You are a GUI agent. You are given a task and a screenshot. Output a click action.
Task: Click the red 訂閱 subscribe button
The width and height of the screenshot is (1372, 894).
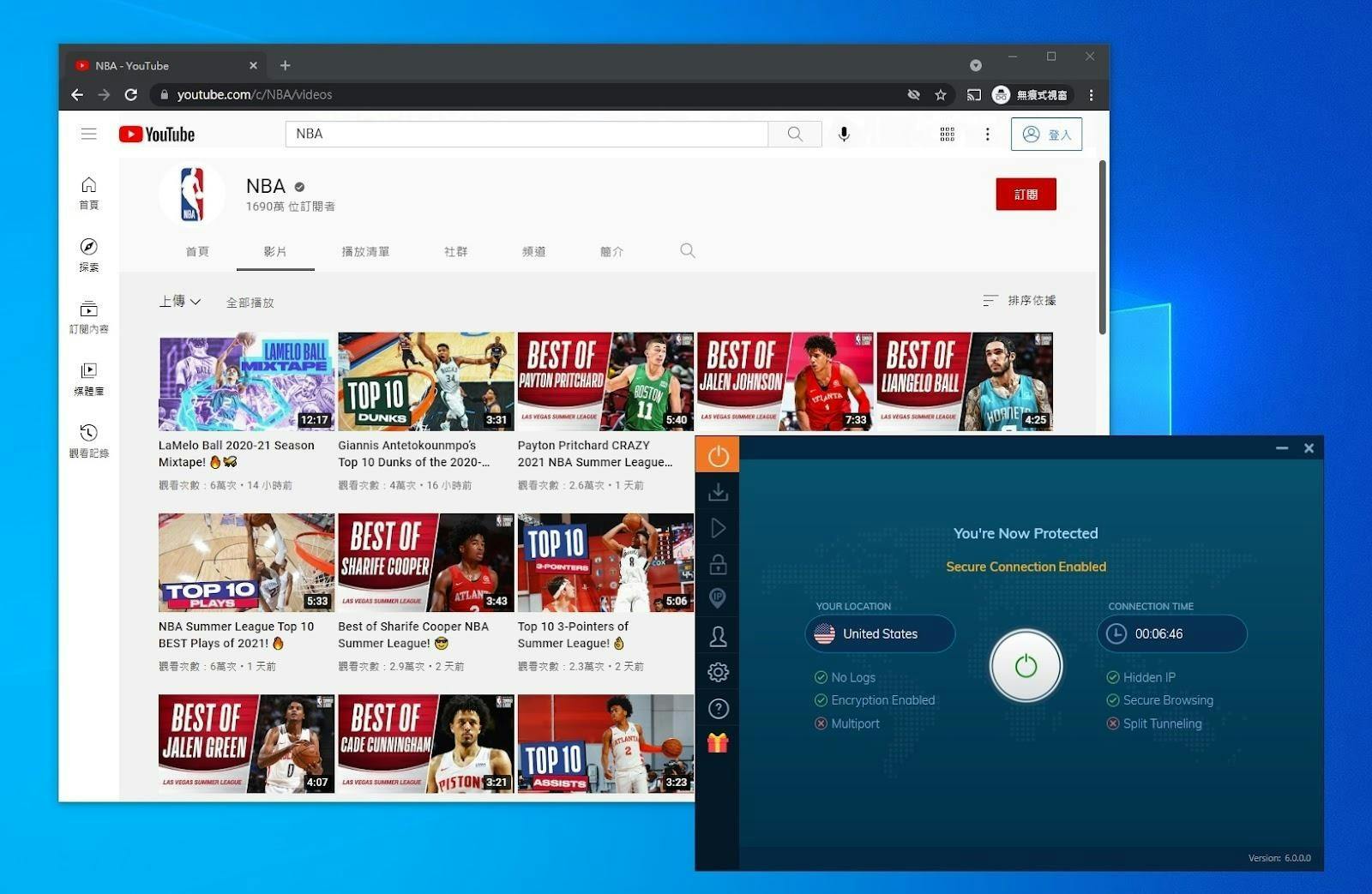click(1026, 195)
